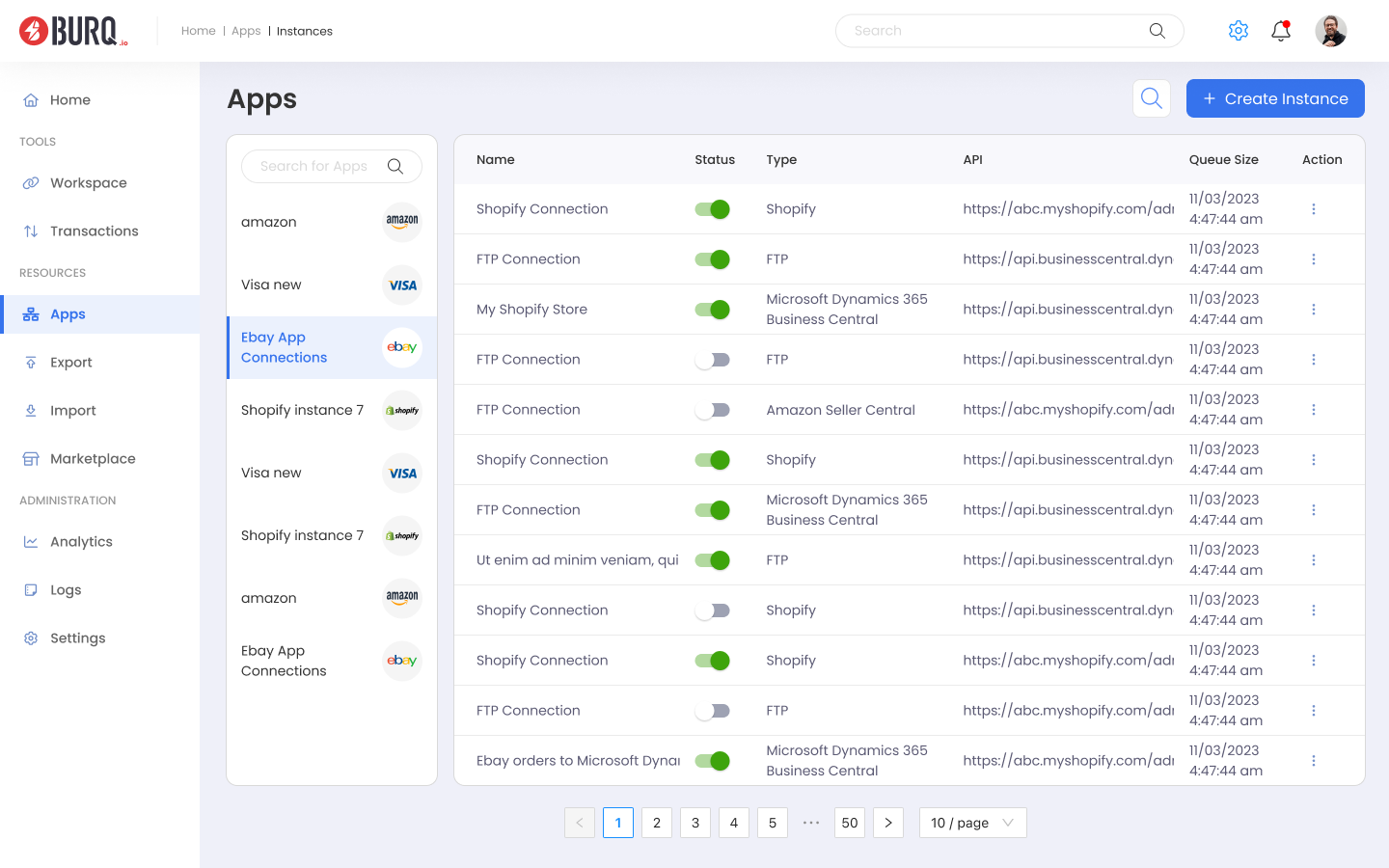
Task: Open the Analytics section
Action: click(x=81, y=541)
